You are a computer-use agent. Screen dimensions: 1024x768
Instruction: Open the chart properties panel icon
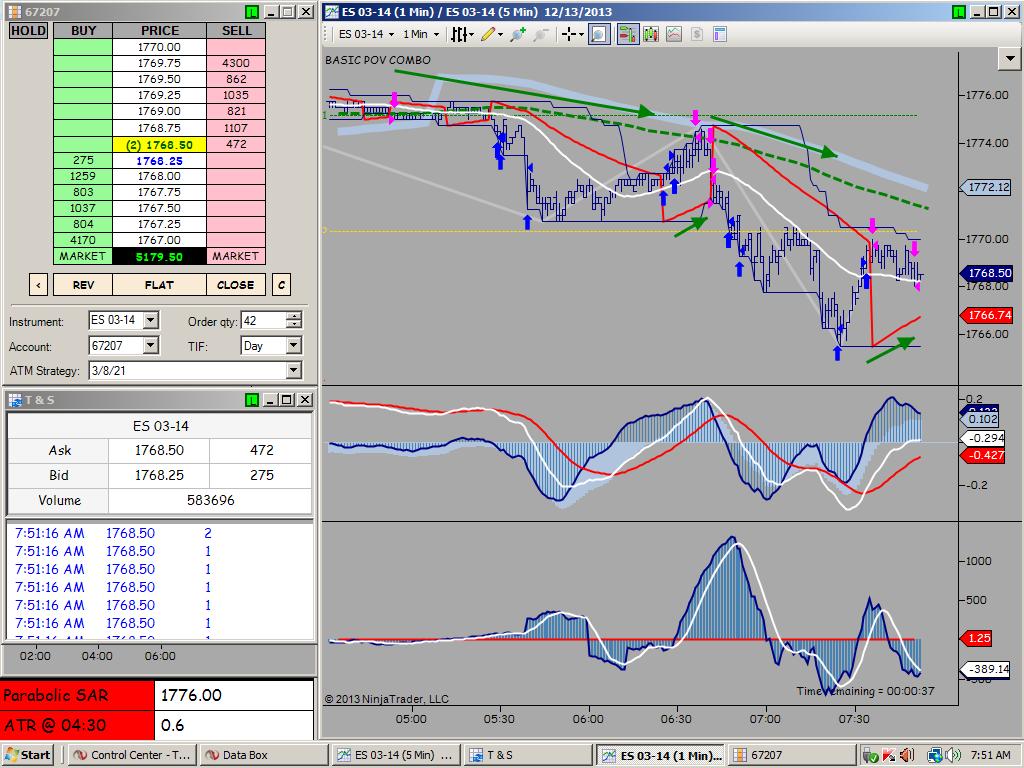point(720,35)
